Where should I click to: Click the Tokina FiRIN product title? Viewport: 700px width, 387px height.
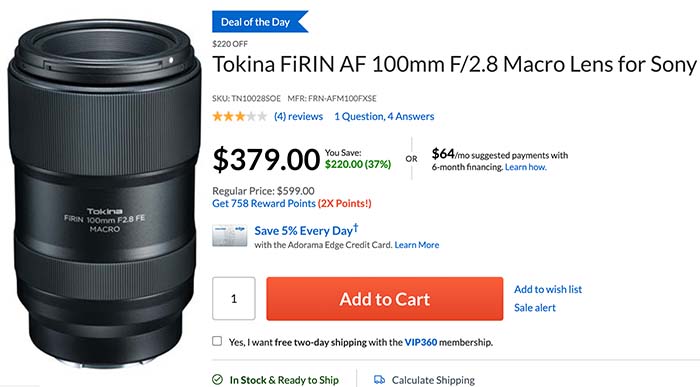[x=454, y=64]
